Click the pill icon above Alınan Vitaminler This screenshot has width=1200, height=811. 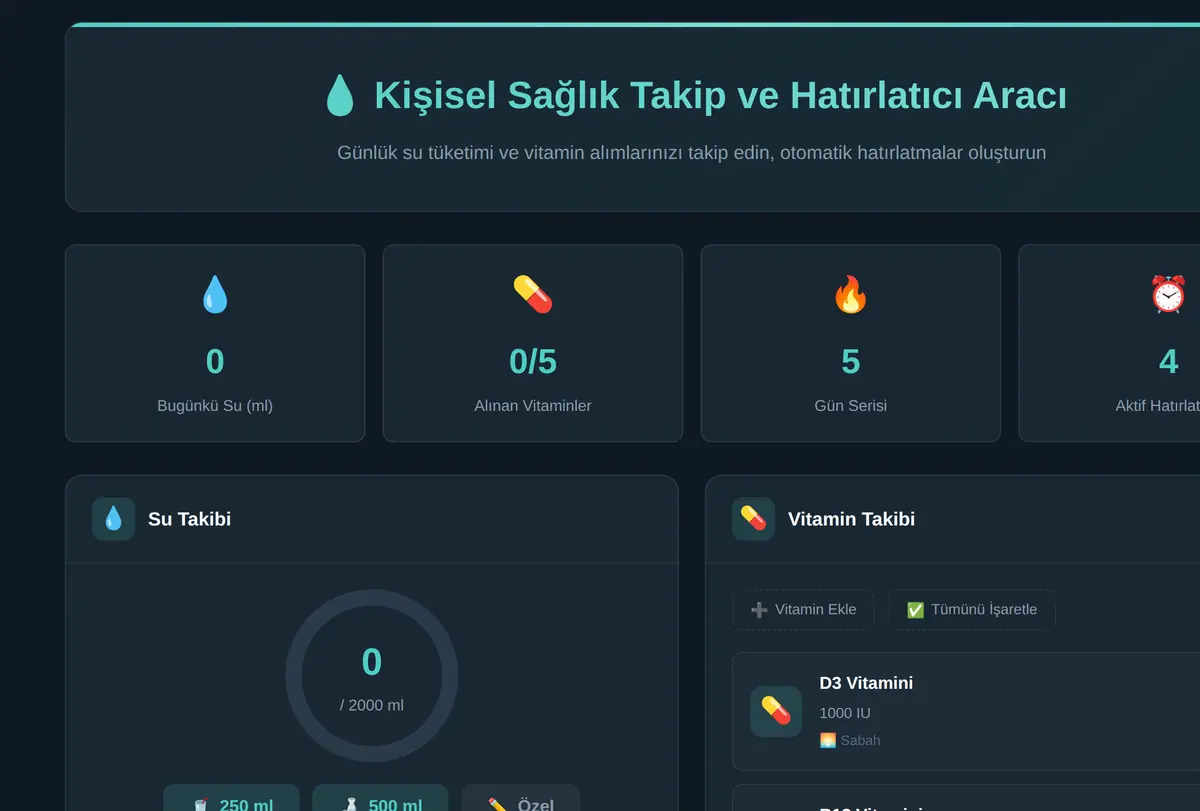(533, 295)
